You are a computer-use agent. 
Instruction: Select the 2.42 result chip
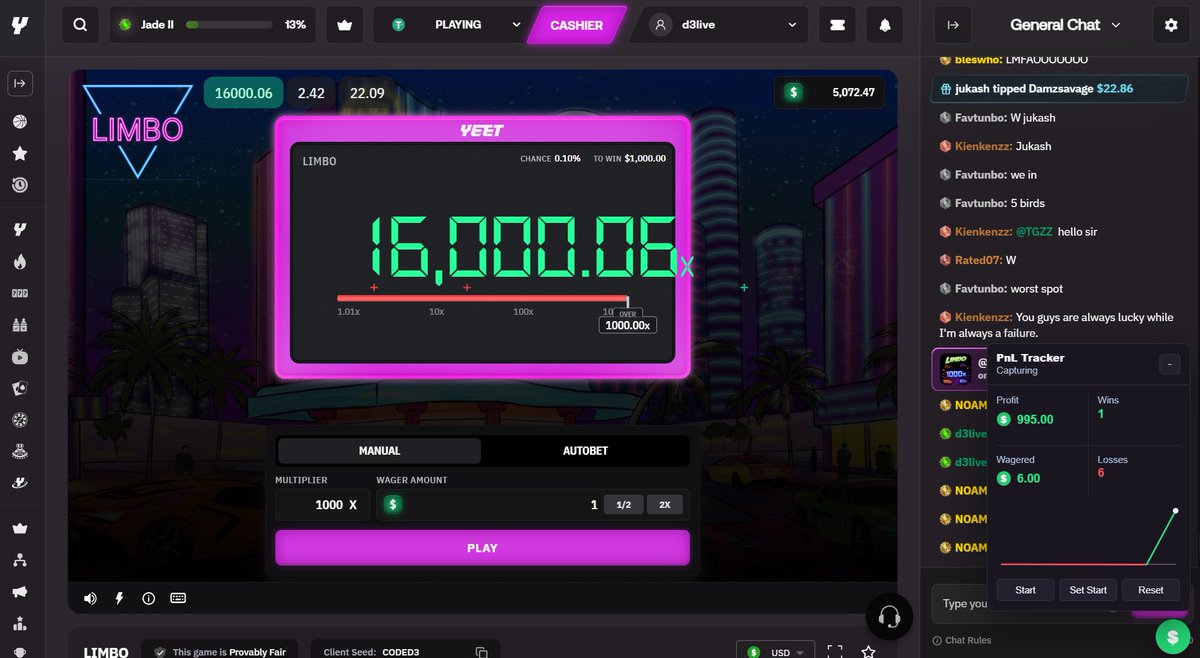pyautogui.click(x=311, y=93)
